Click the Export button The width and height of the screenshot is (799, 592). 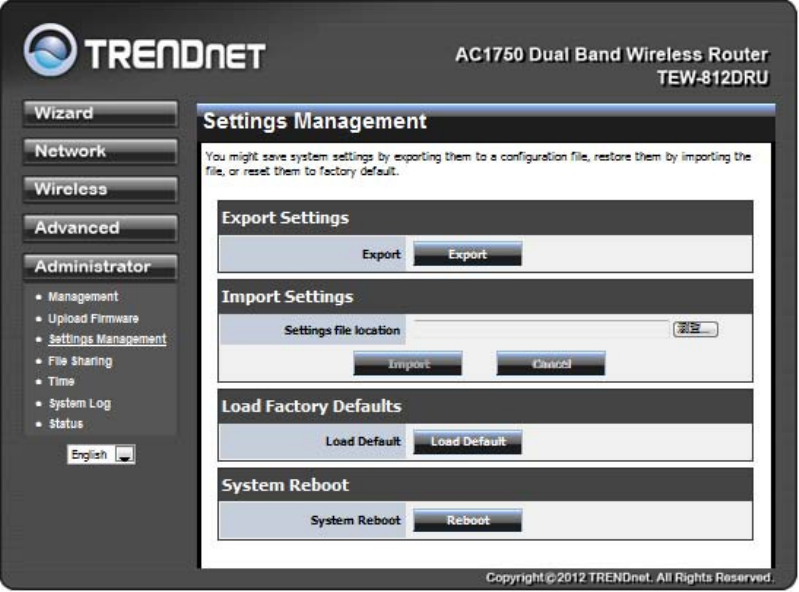pyautogui.click(x=467, y=254)
